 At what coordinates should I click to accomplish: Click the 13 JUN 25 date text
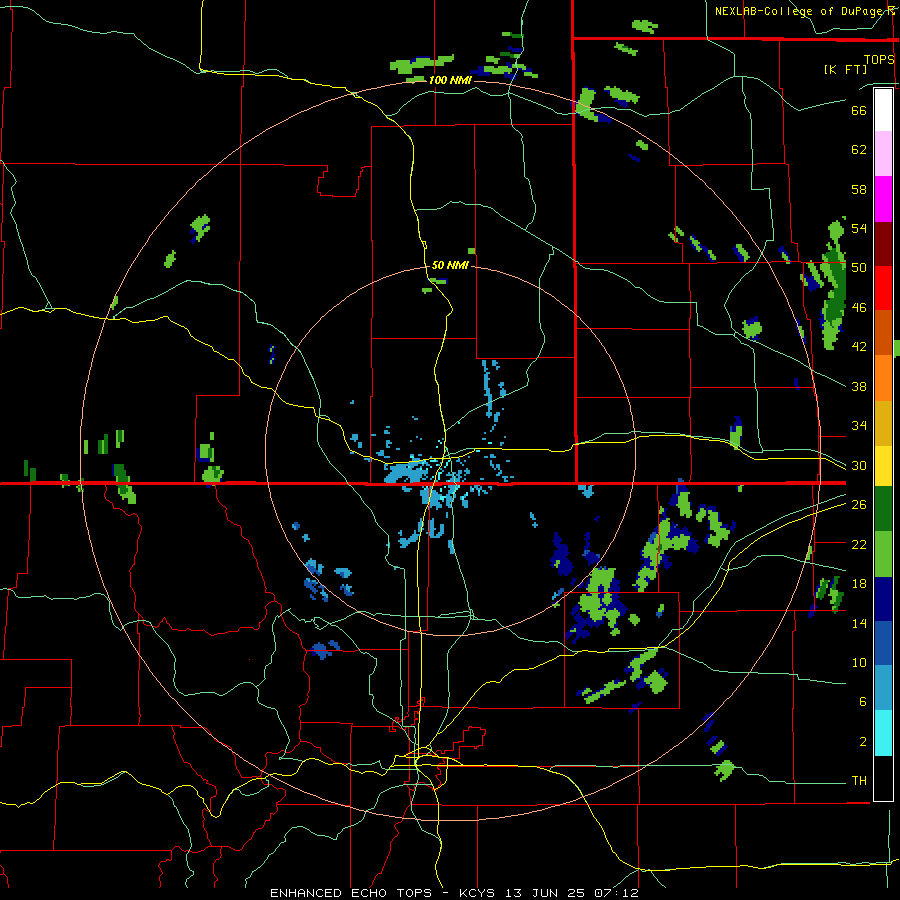[x=545, y=893]
